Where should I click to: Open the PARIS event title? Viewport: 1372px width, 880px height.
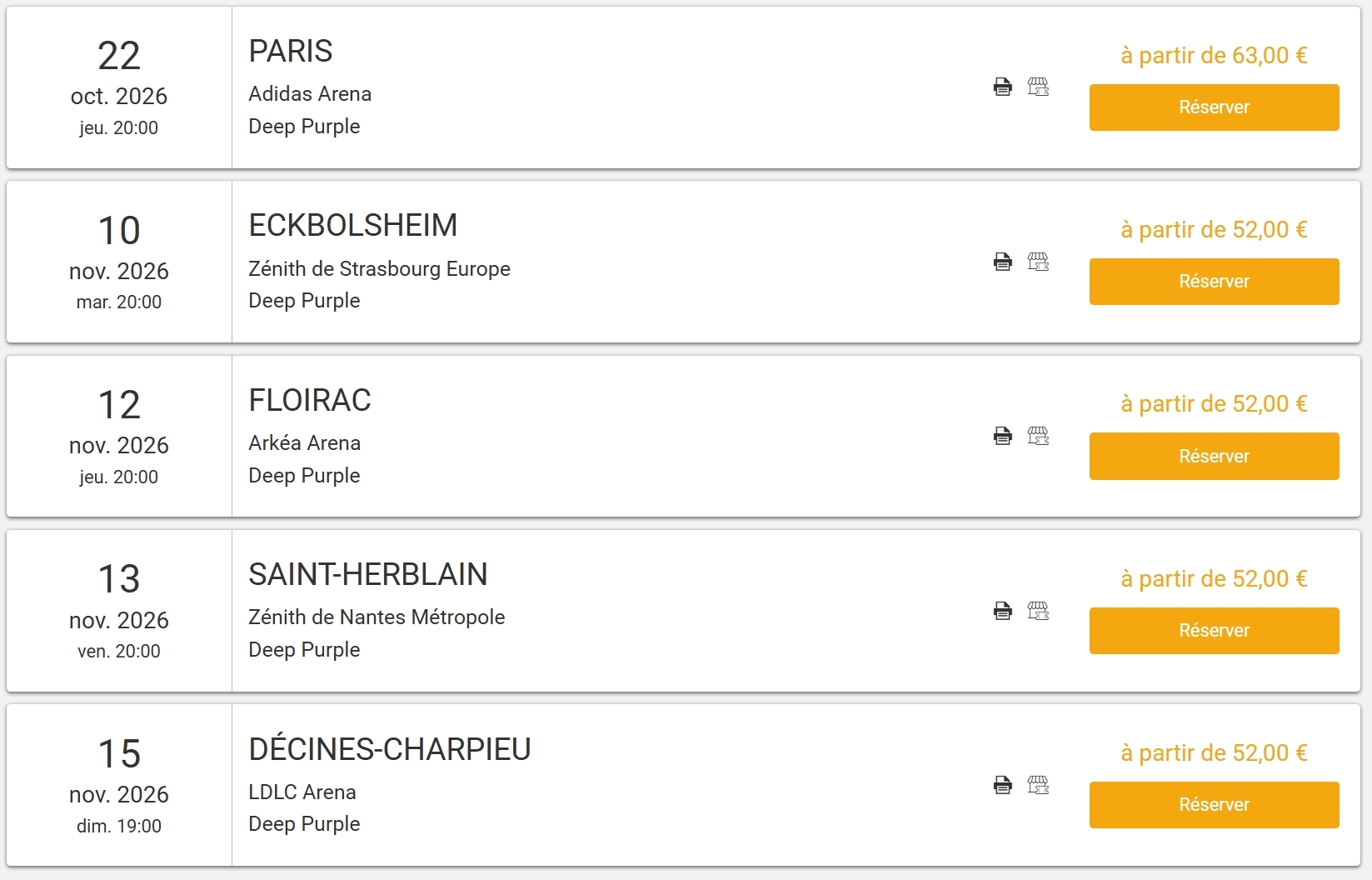[291, 52]
